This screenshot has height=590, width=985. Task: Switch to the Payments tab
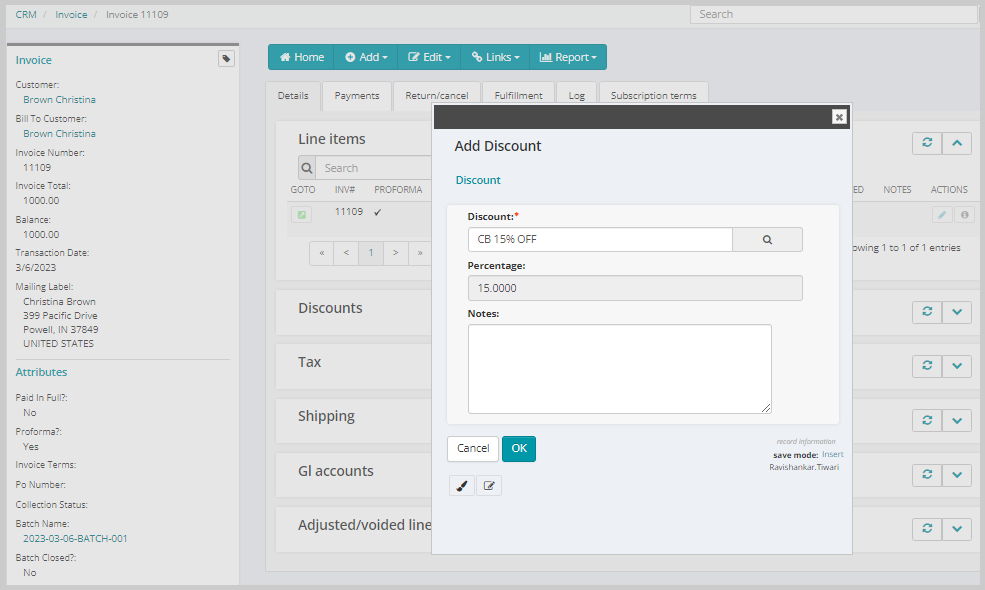[x=357, y=96]
